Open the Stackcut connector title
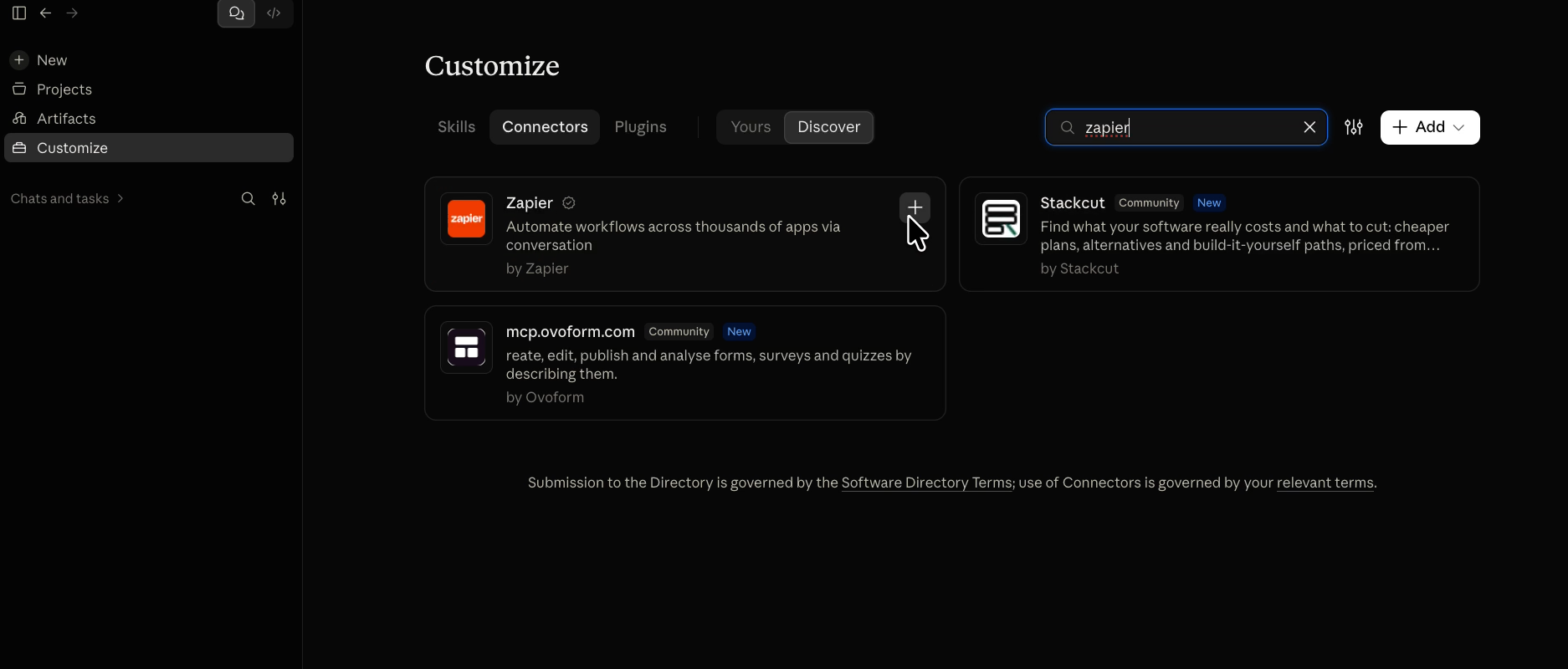 coord(1073,203)
